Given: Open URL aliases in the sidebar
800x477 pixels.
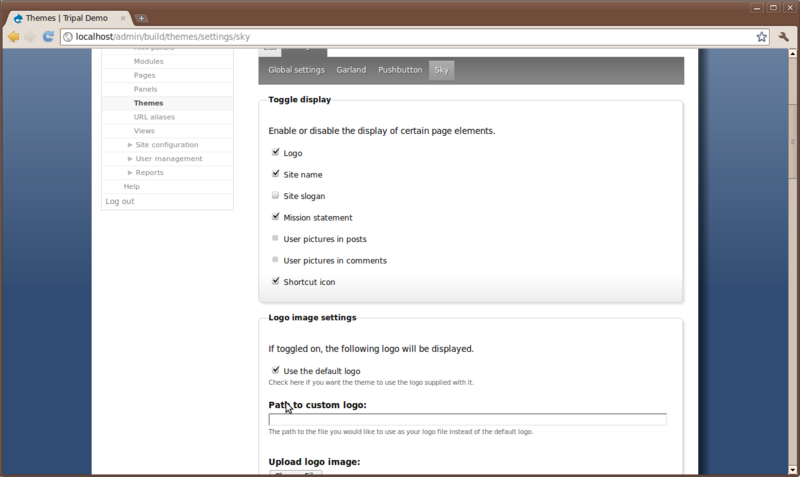Looking at the screenshot, I should 154,117.
